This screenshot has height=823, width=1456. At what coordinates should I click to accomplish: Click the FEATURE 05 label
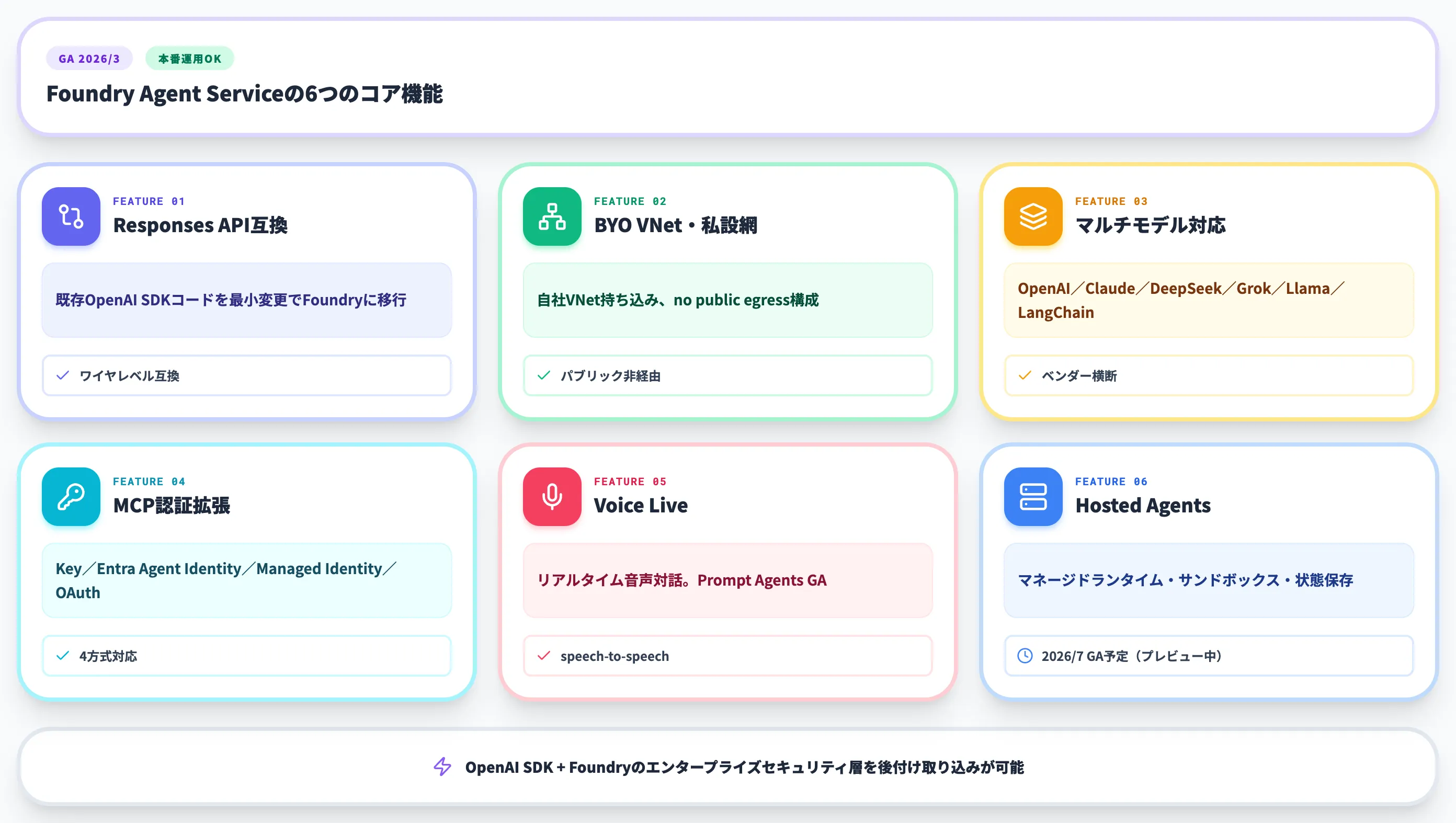click(x=630, y=482)
